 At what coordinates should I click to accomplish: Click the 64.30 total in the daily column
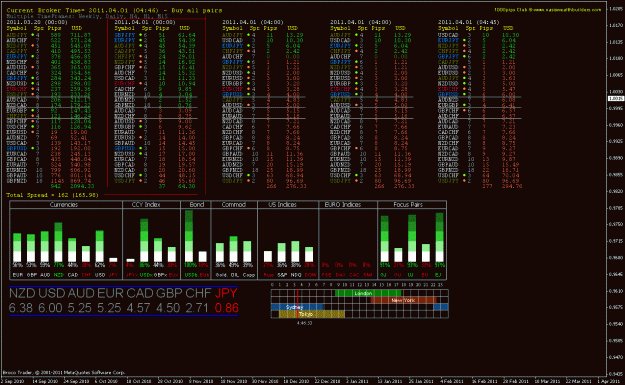187,186
